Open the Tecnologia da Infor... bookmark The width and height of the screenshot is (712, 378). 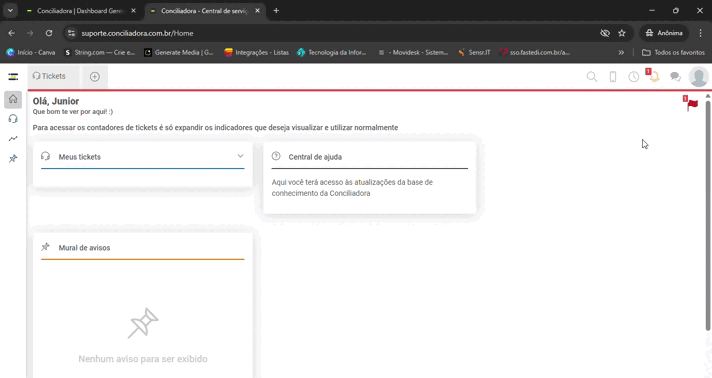pyautogui.click(x=331, y=53)
